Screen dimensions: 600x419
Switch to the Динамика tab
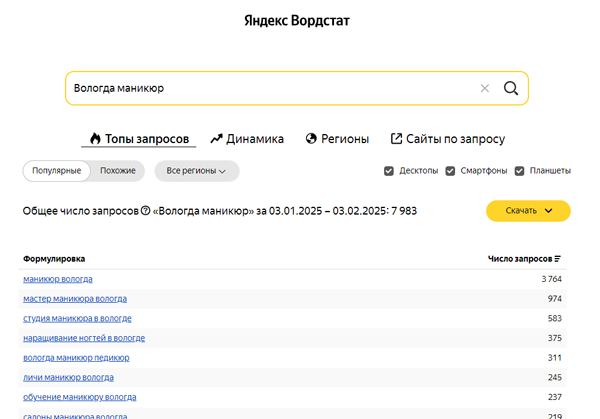point(247,139)
